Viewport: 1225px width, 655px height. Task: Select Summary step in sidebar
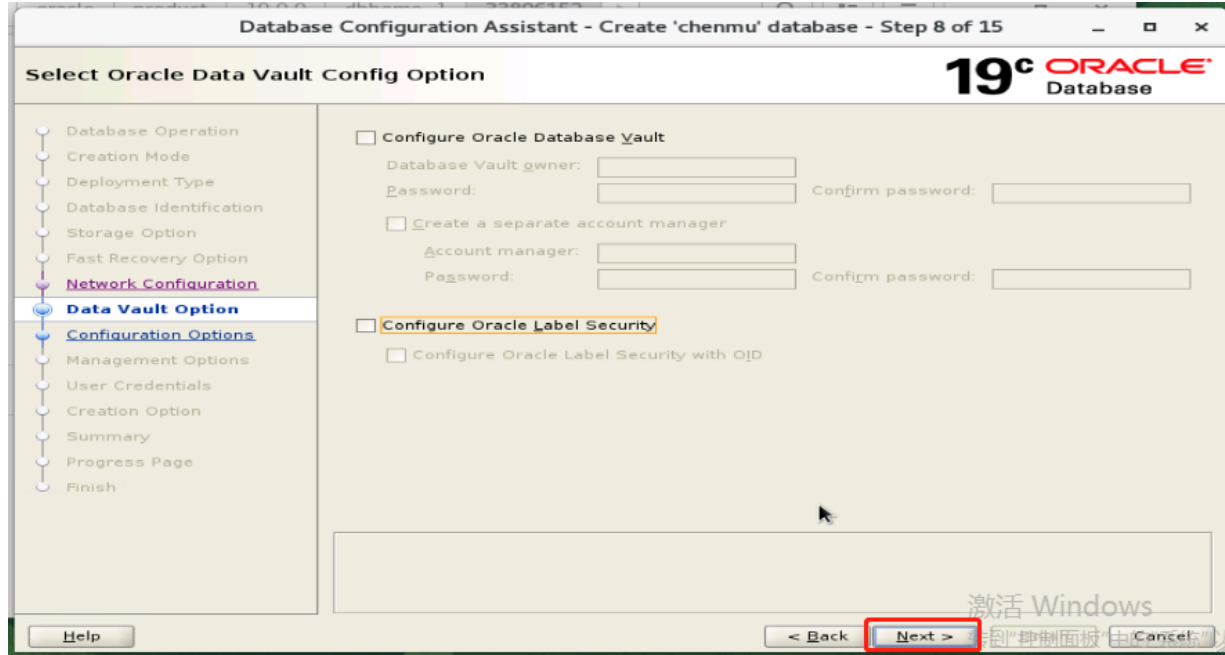tap(108, 437)
